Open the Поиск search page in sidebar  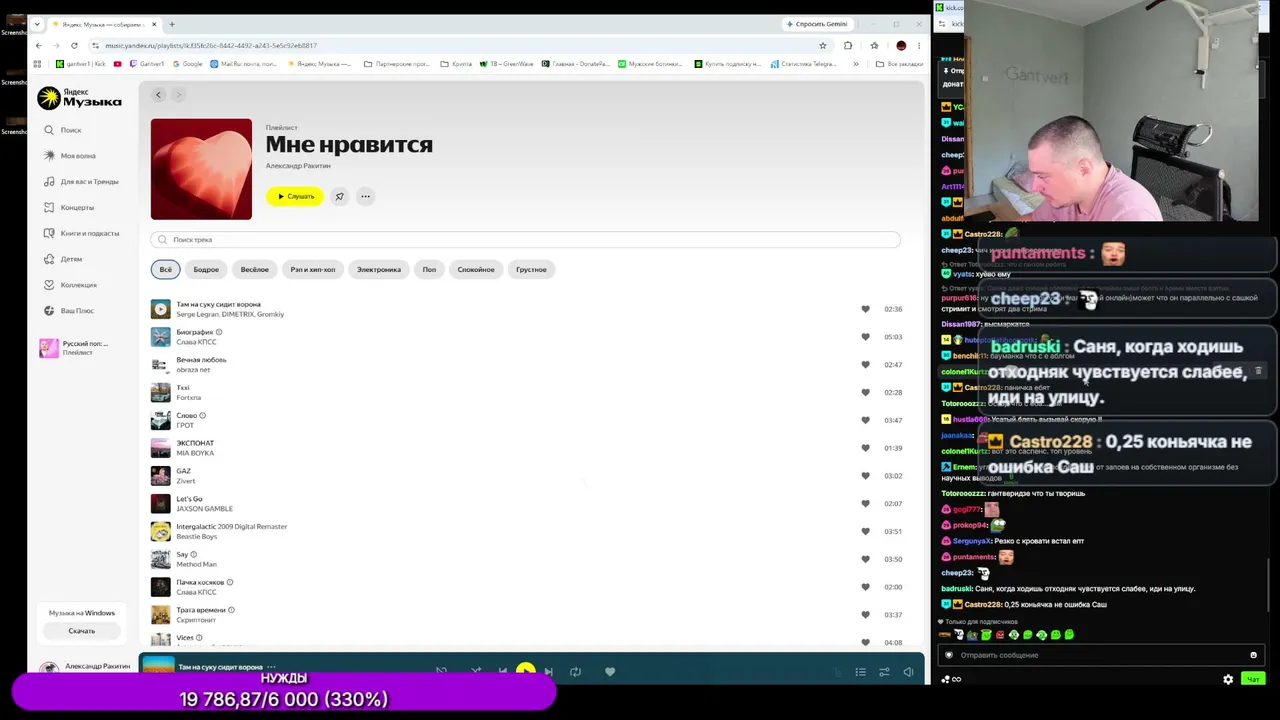point(62,130)
